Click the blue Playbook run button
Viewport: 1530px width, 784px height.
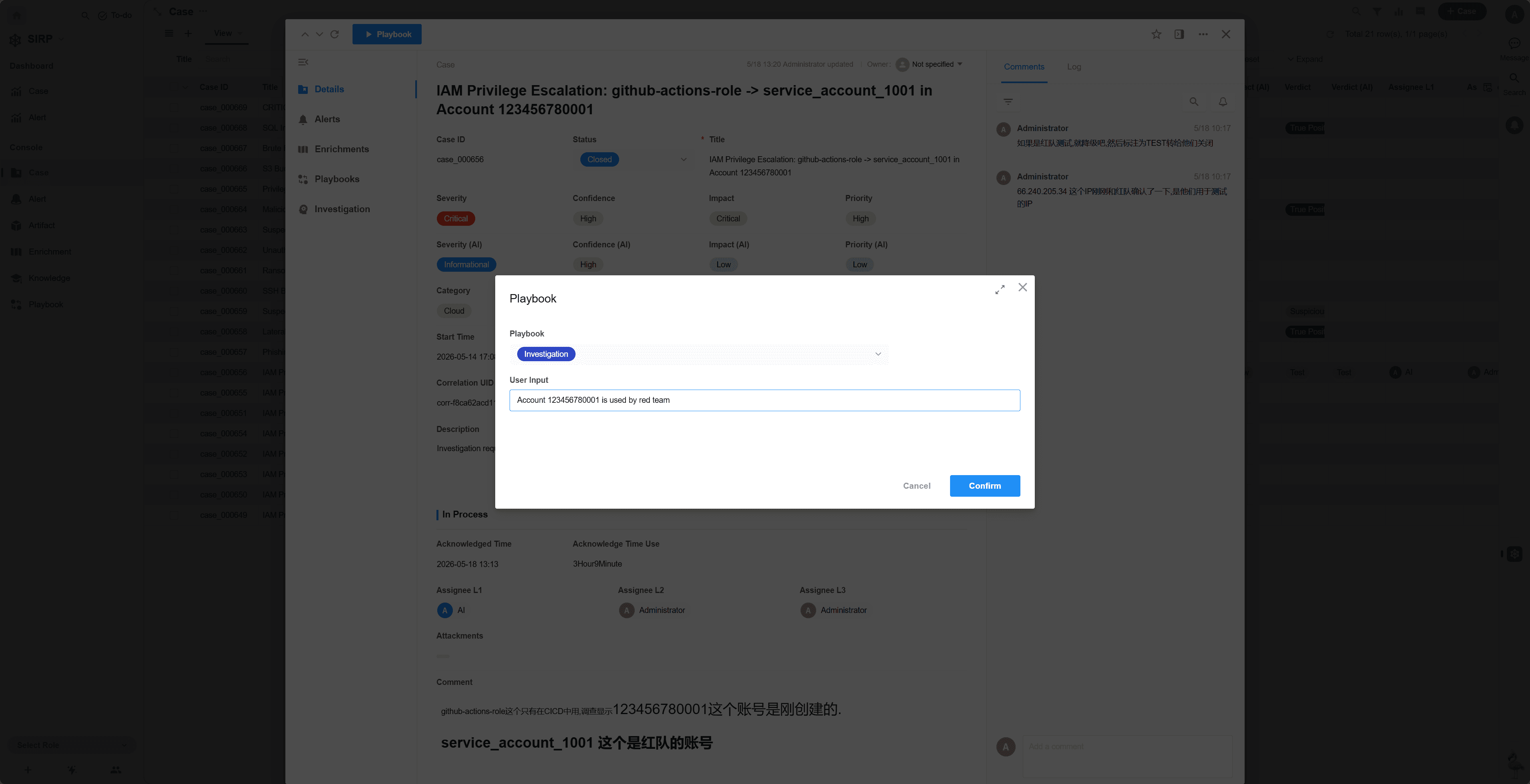pyautogui.click(x=386, y=34)
